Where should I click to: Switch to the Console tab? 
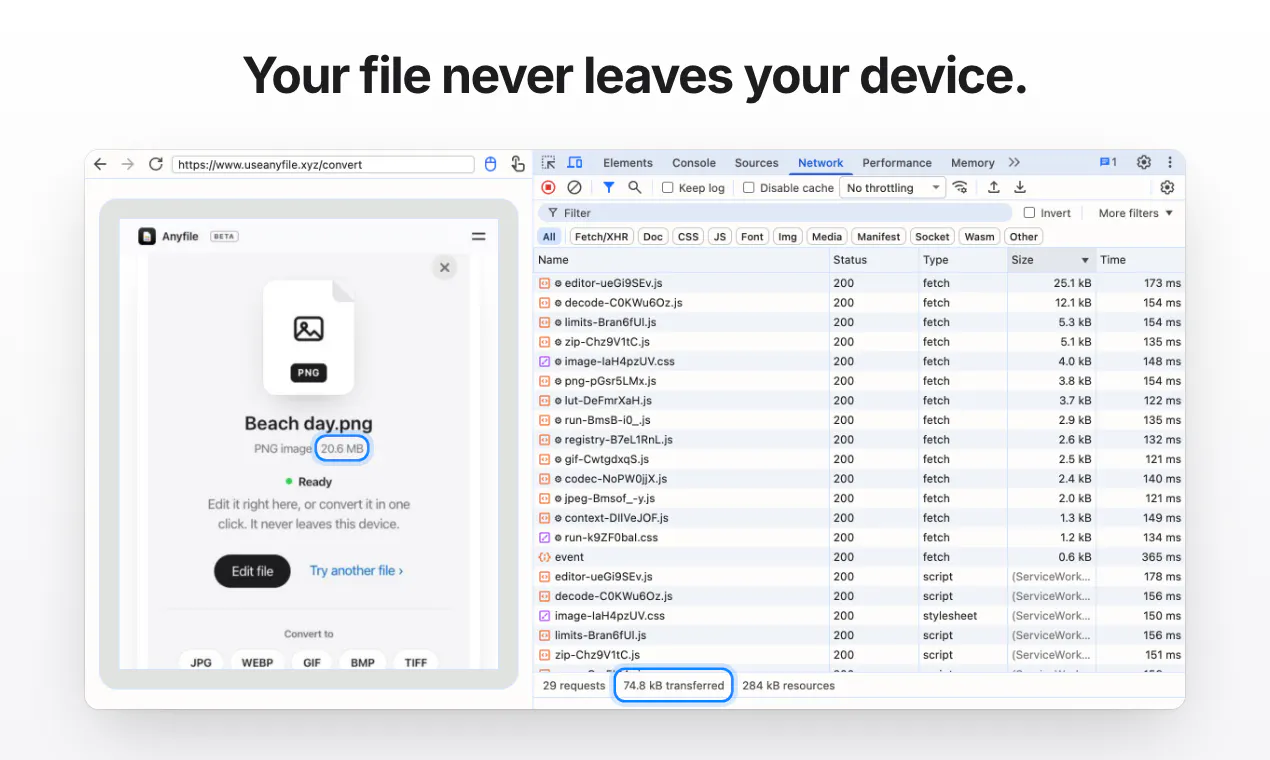pyautogui.click(x=694, y=163)
